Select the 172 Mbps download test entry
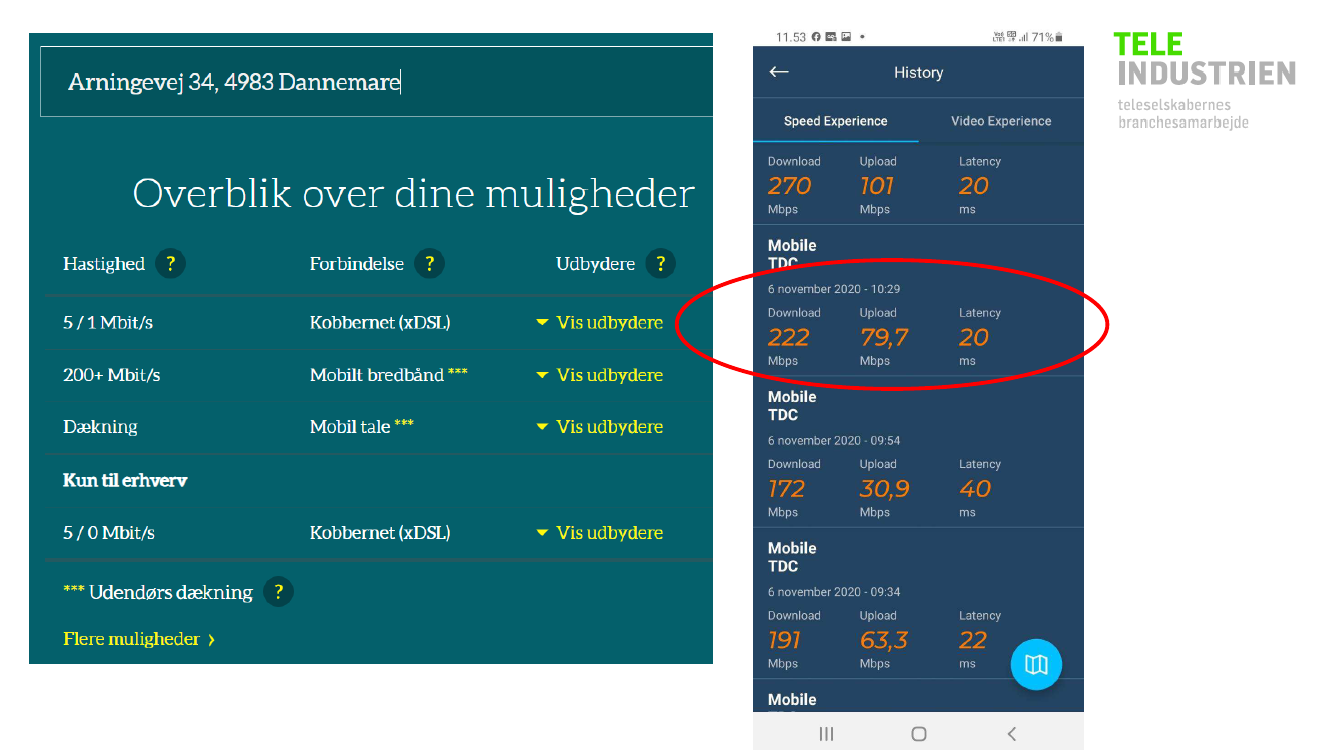This screenshot has height=750, width=1333. [918, 452]
